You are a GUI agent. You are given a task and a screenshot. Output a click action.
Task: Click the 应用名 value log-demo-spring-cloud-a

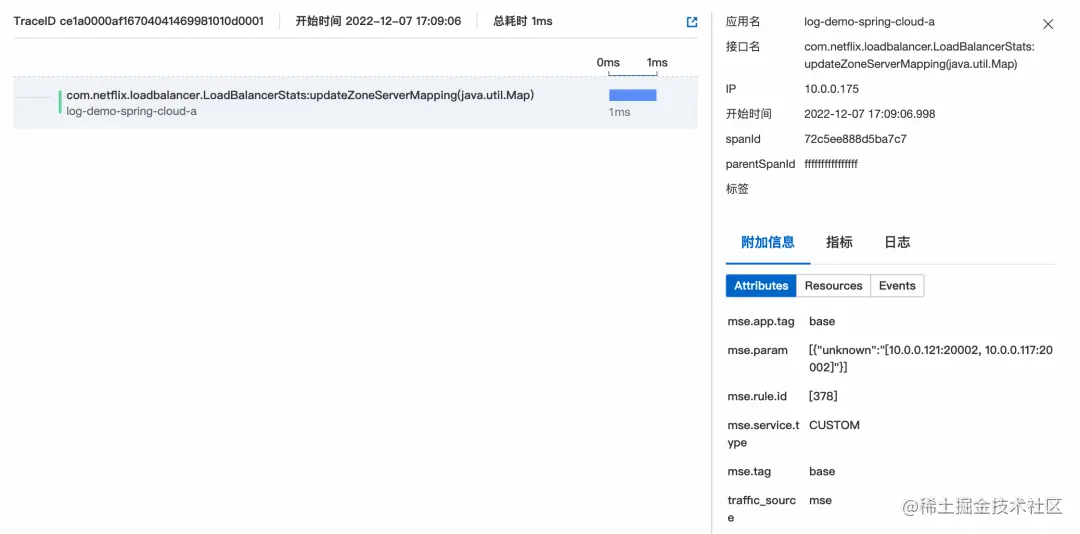click(x=869, y=22)
